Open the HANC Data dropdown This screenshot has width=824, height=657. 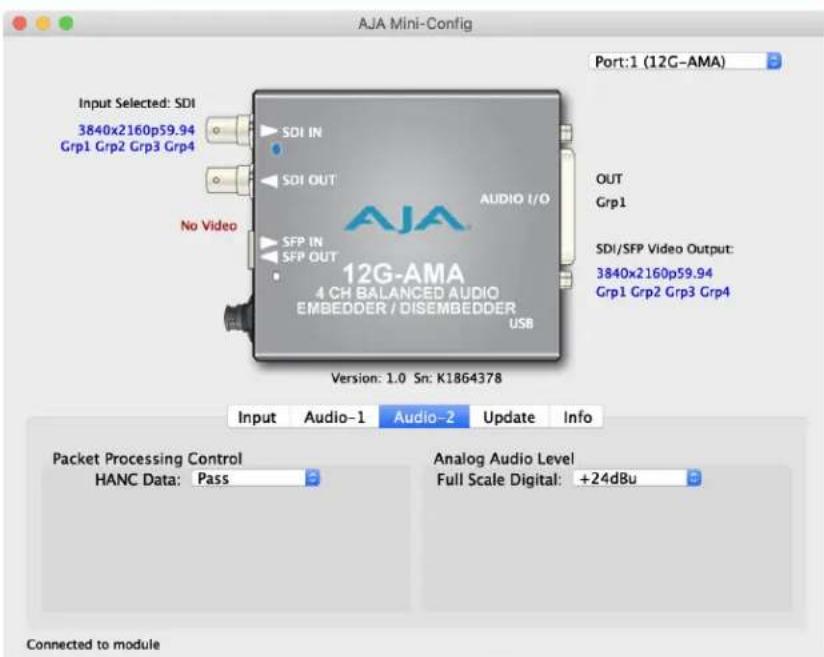(256, 478)
